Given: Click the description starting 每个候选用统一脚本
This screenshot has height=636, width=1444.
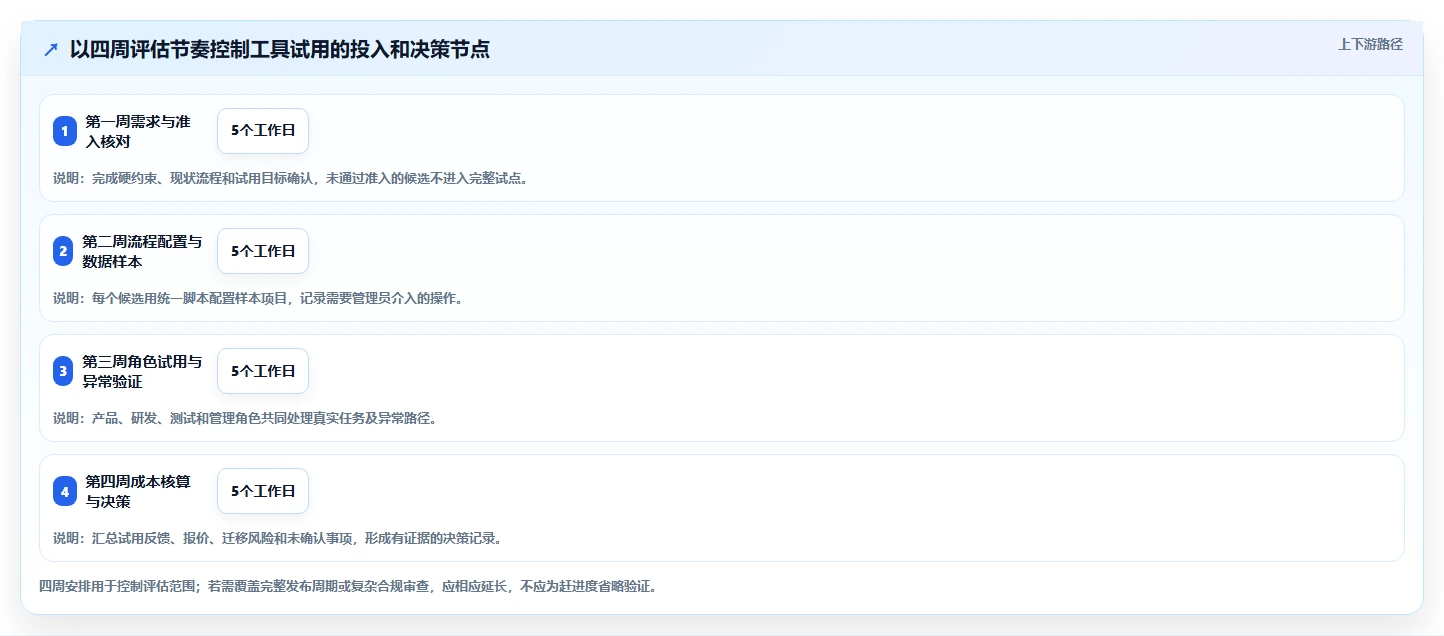Looking at the screenshot, I should click(x=258, y=298).
